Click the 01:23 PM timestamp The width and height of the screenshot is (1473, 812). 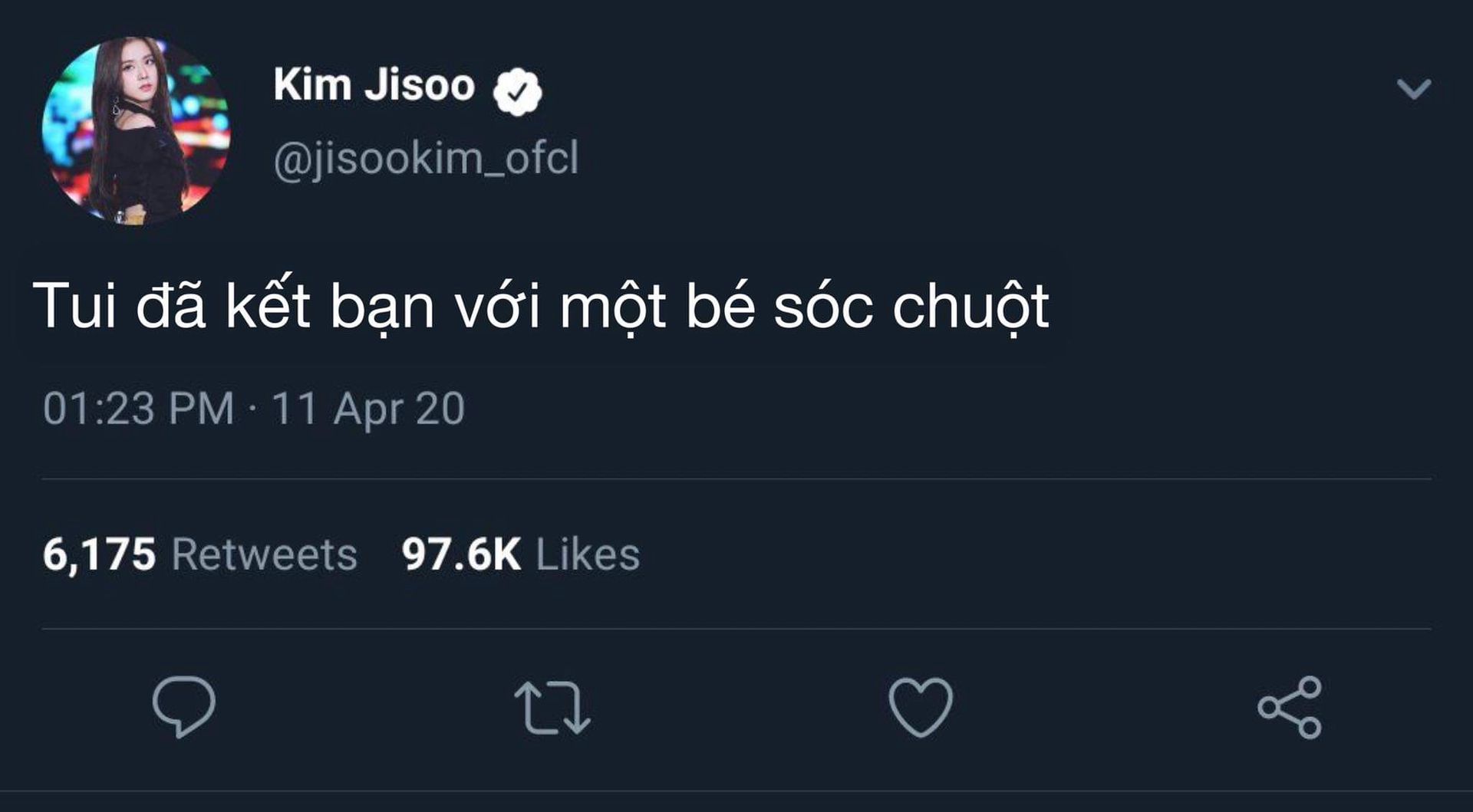pyautogui.click(x=138, y=408)
